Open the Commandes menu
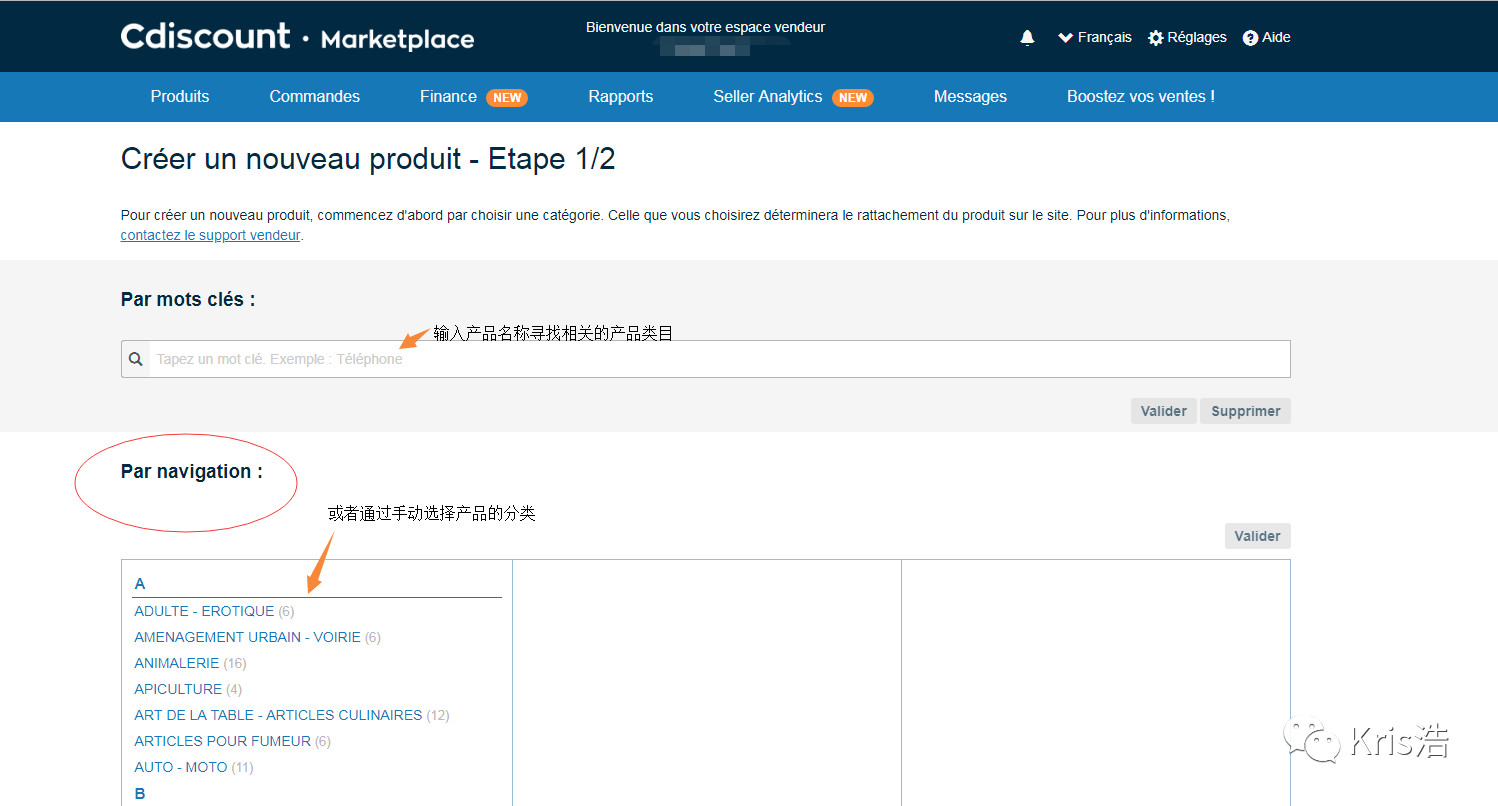Image resolution: width=1498 pixels, height=806 pixels. (314, 97)
